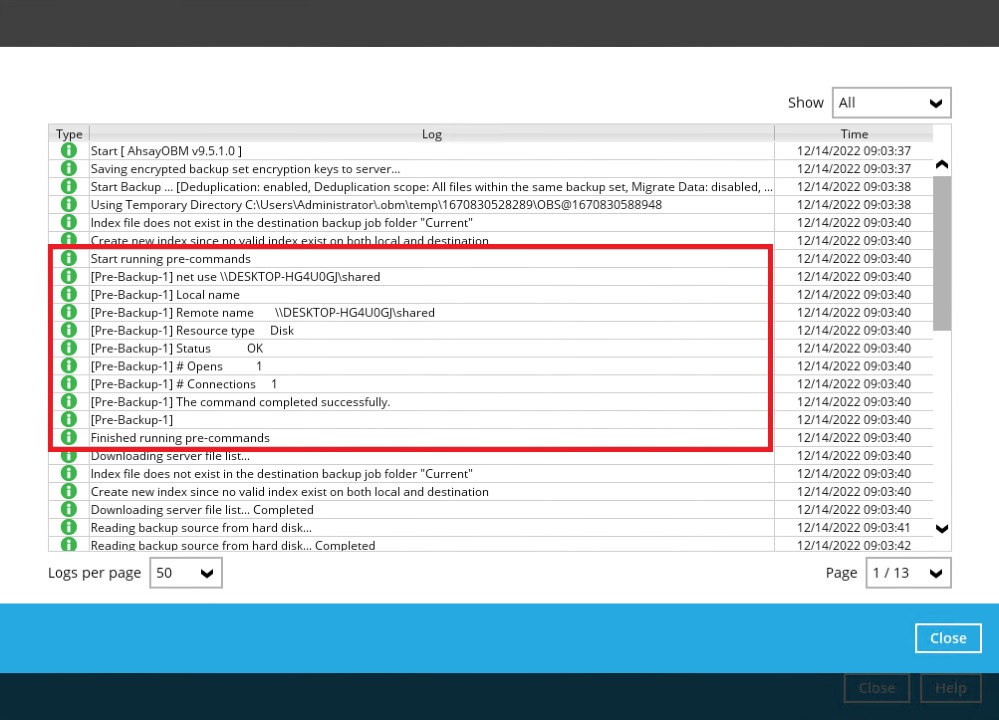
Task: Click info icon for Finished running pre-commands
Action: pyautogui.click(x=69, y=438)
